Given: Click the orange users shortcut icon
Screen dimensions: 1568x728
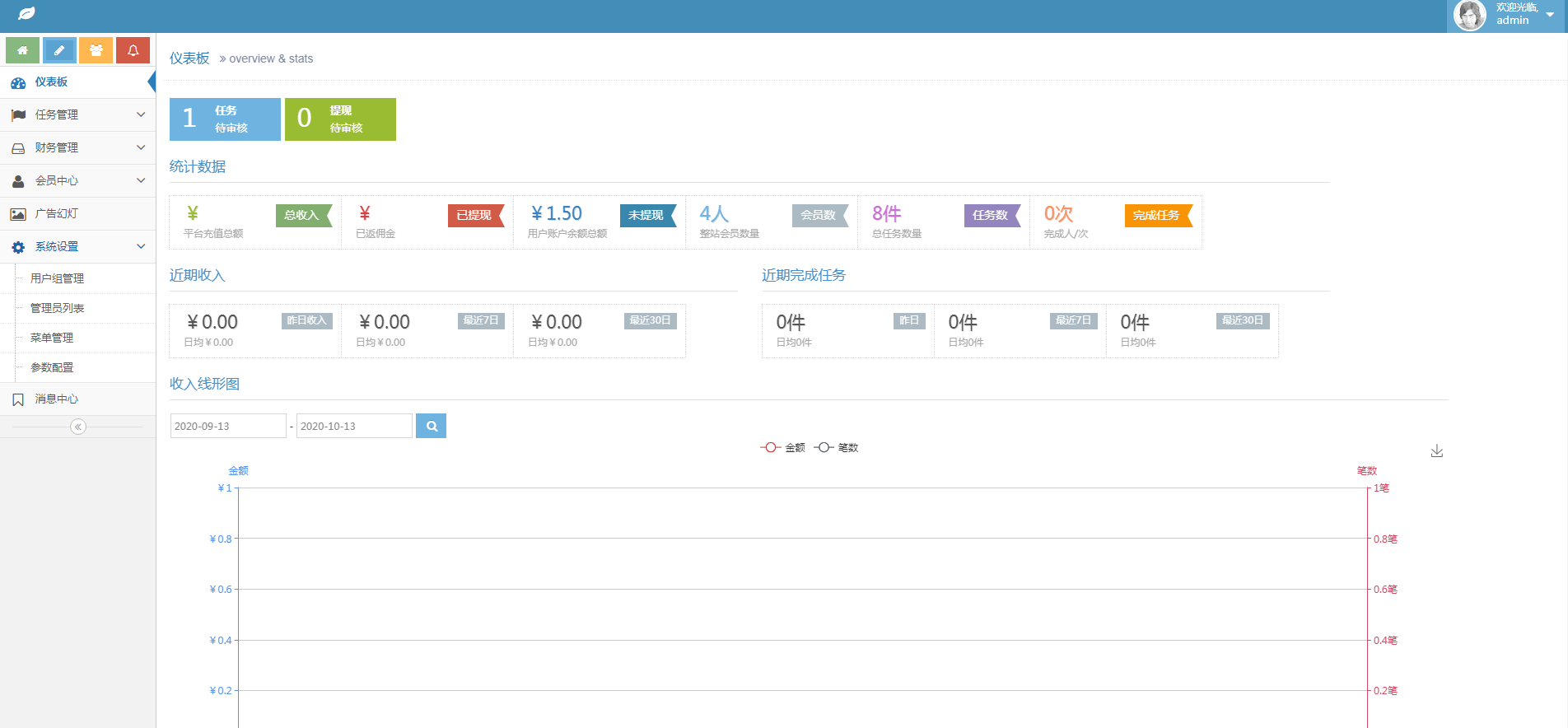Looking at the screenshot, I should (96, 50).
